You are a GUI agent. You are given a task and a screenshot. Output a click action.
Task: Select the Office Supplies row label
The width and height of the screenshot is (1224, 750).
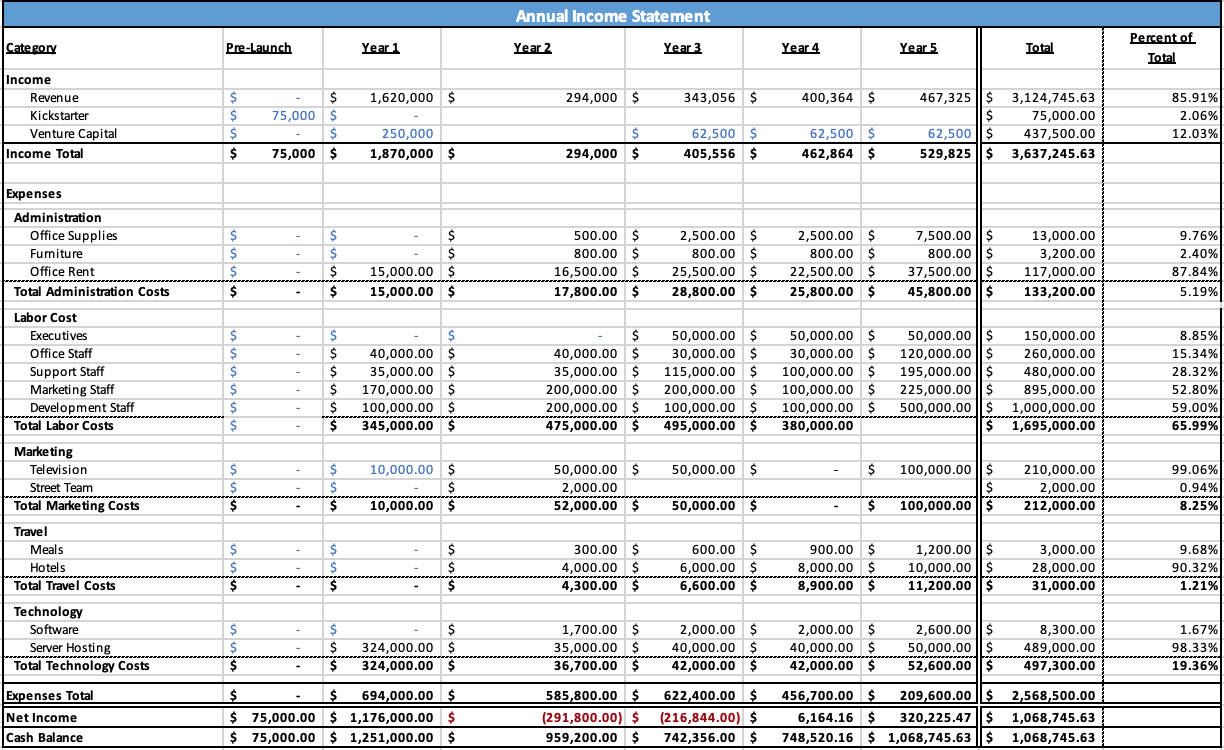pos(73,236)
